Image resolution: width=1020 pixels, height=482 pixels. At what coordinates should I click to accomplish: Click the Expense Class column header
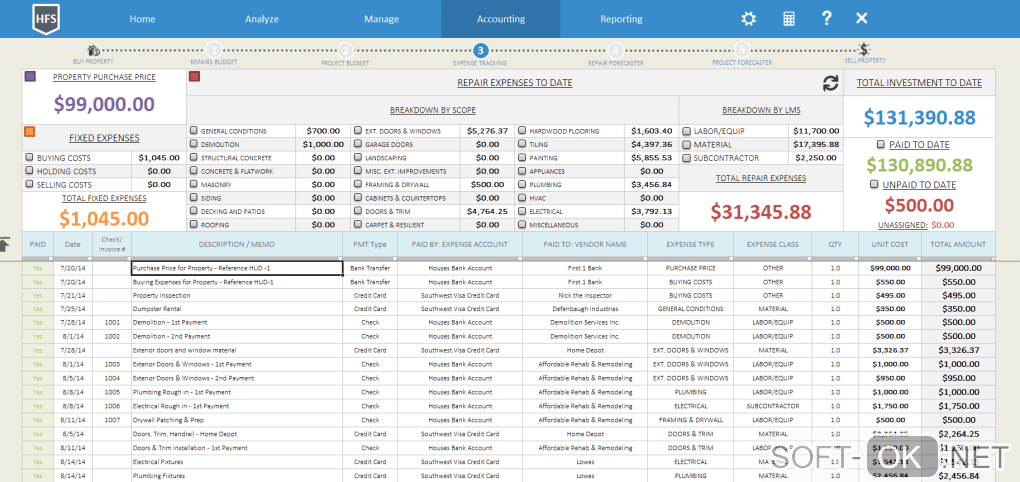pos(773,245)
